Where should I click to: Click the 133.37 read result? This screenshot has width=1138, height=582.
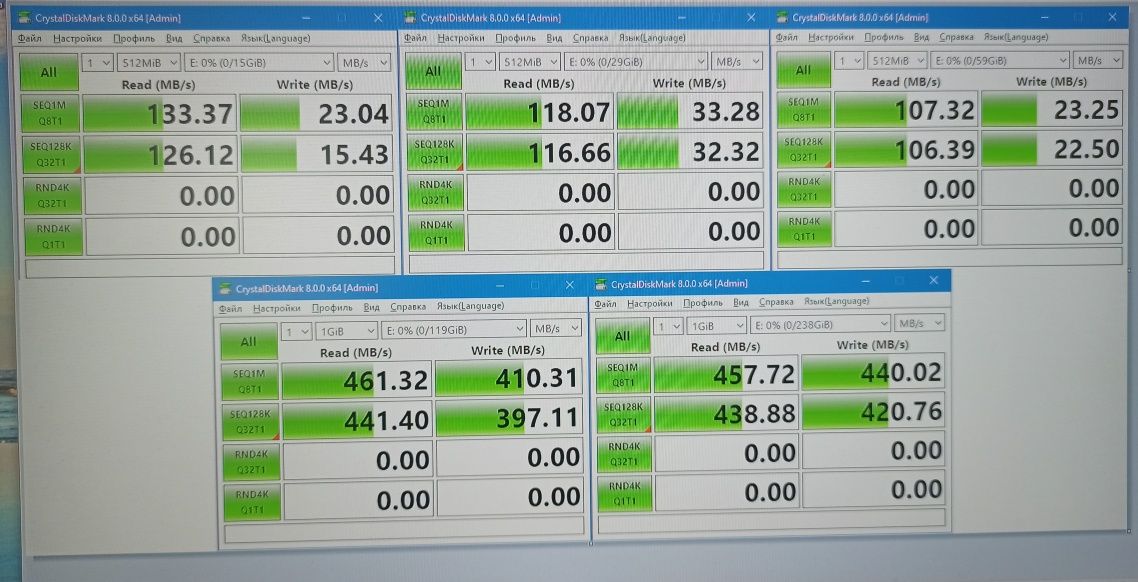pos(160,113)
